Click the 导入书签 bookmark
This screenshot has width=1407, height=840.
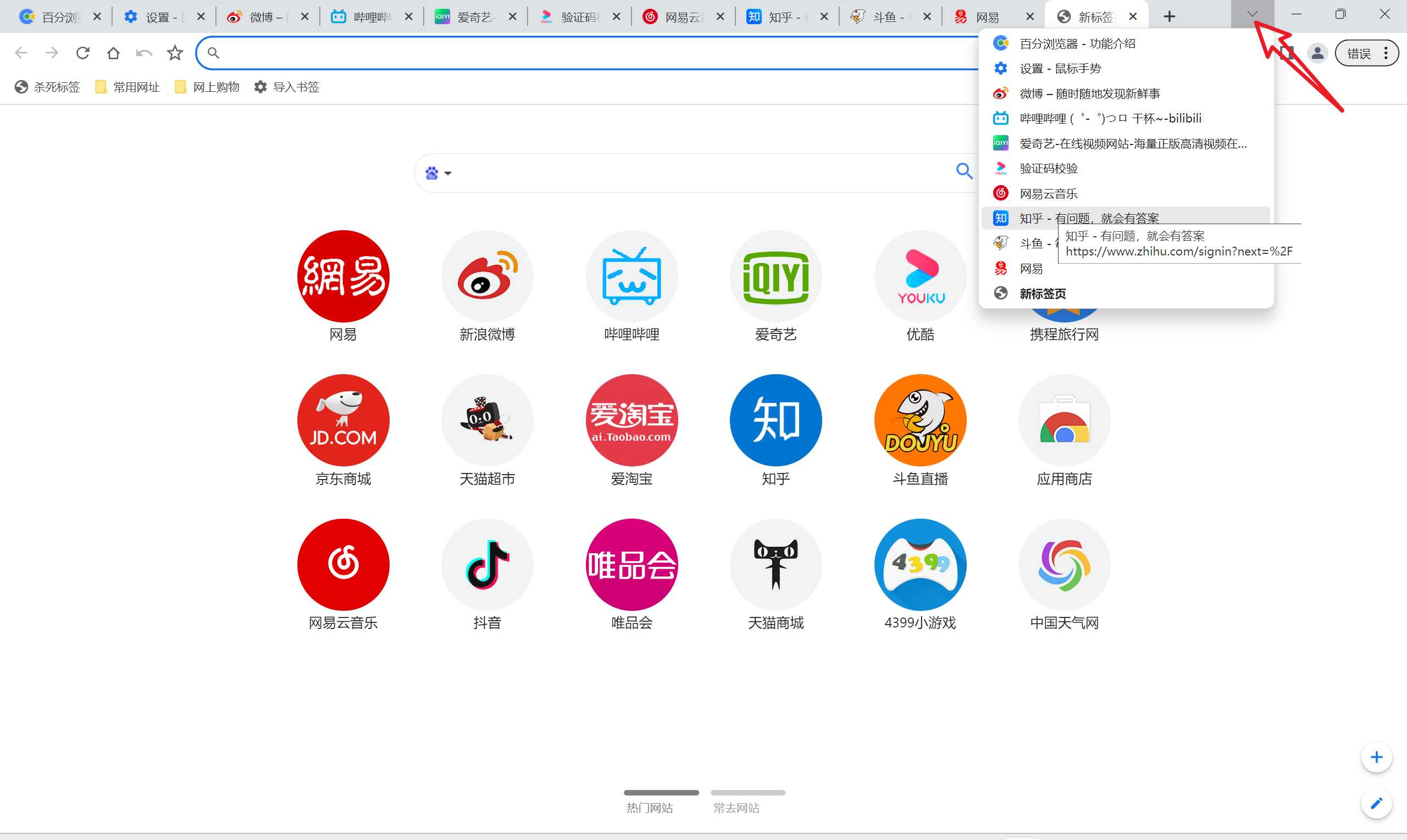[287, 87]
